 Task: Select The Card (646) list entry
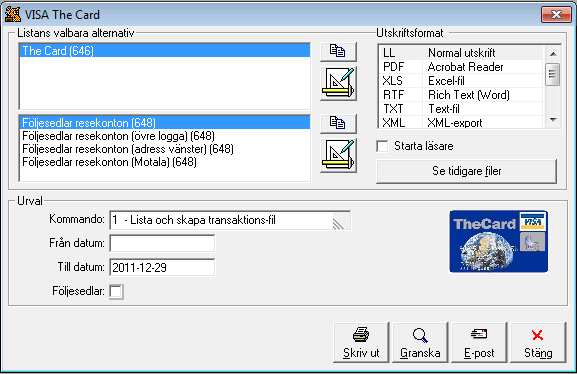pos(164,50)
